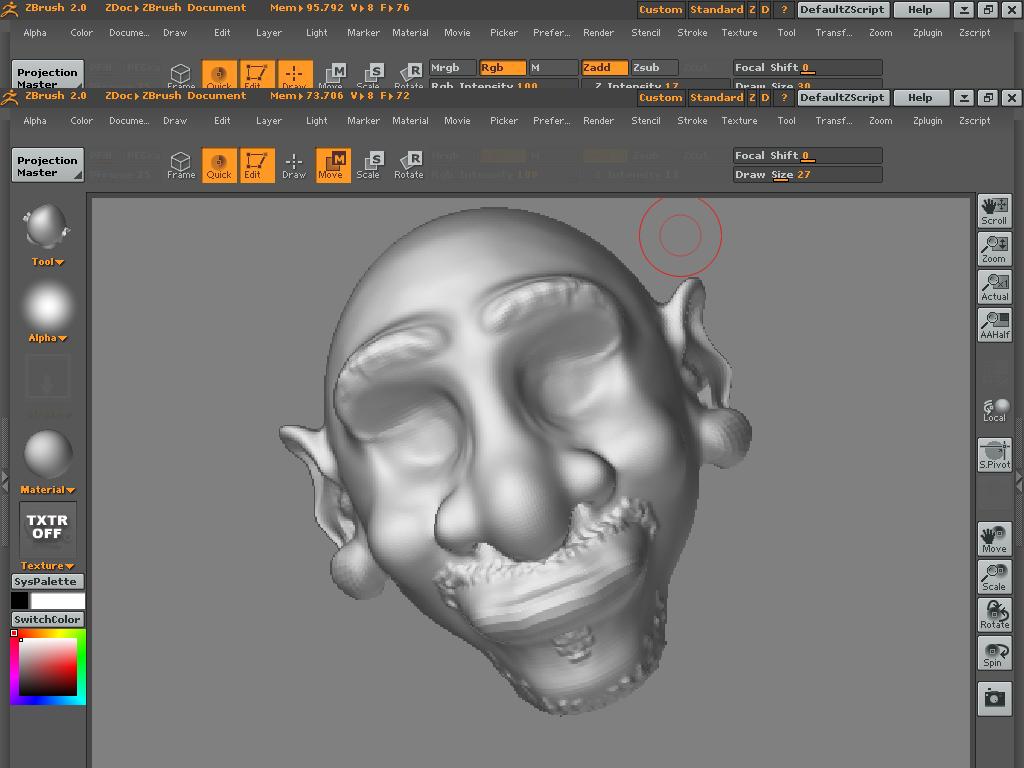The image size is (1024, 768).
Task: Open the Alpha menu in front window
Action: [35, 121]
